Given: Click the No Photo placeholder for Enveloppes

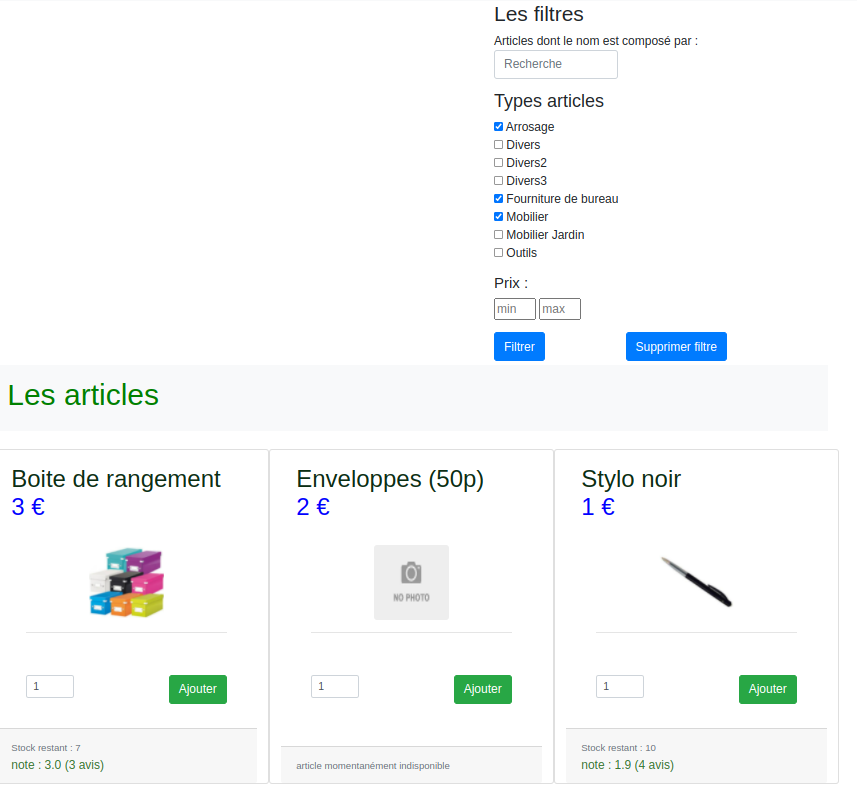Looking at the screenshot, I should coord(411,582).
